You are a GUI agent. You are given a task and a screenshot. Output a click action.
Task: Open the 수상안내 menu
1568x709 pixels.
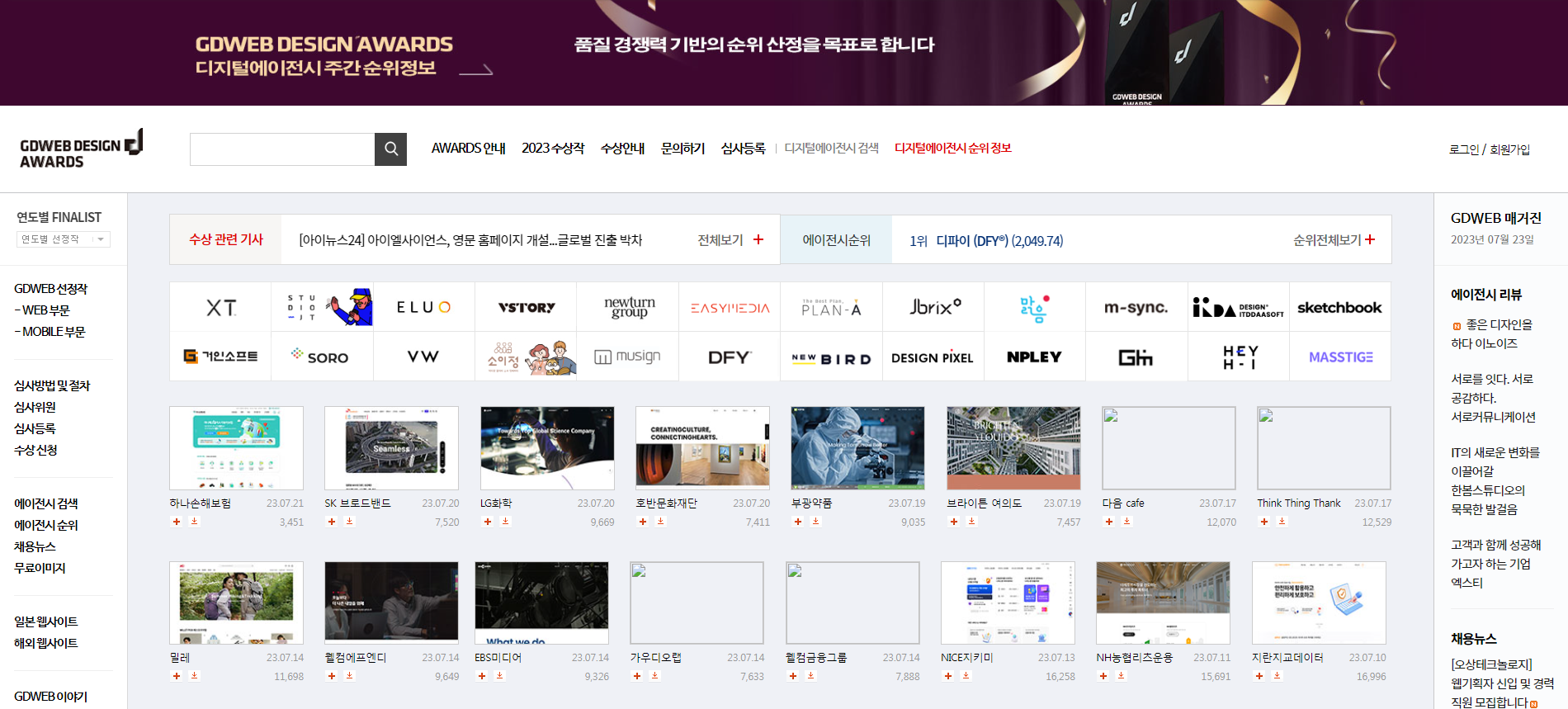(622, 149)
